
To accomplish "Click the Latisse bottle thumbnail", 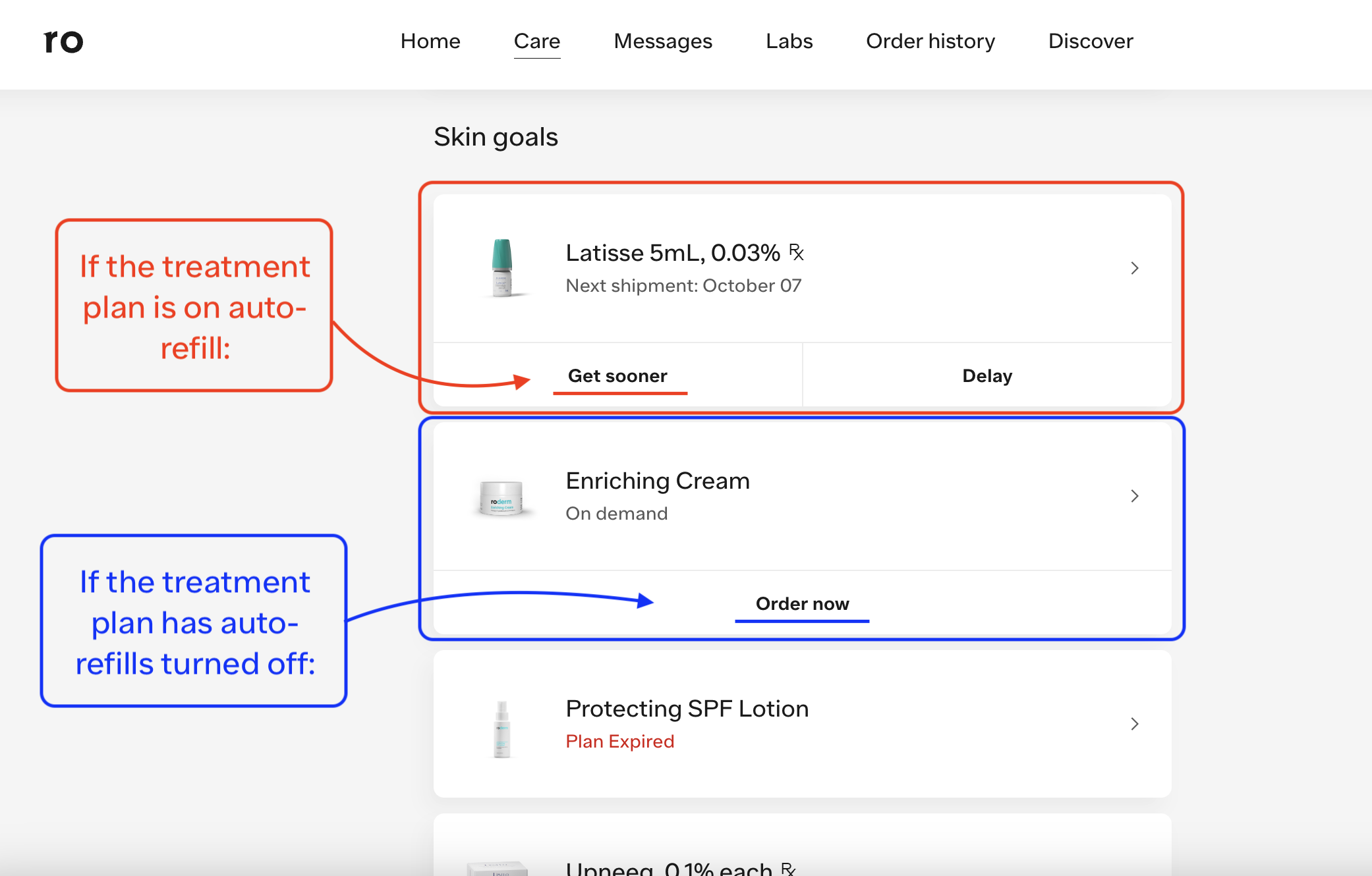I will [502, 268].
